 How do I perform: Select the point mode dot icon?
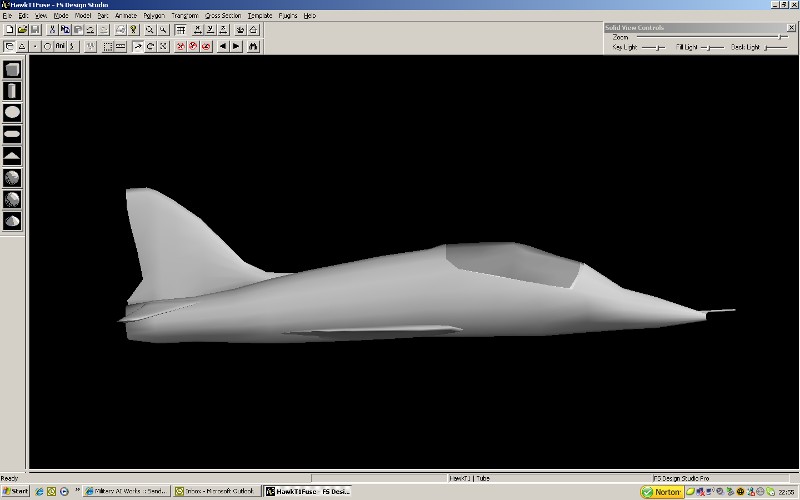tap(35, 46)
